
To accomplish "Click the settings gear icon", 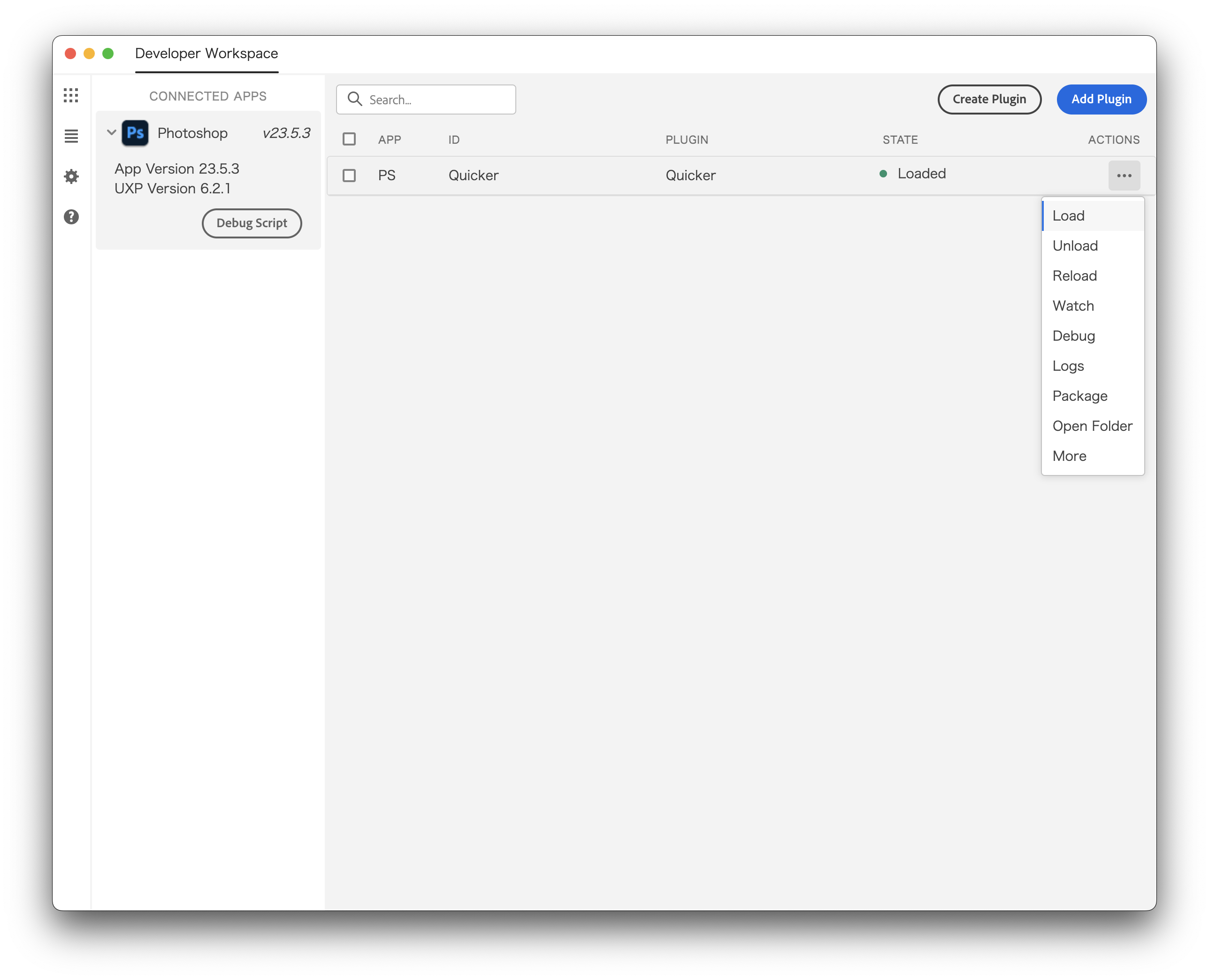I will coord(71,176).
